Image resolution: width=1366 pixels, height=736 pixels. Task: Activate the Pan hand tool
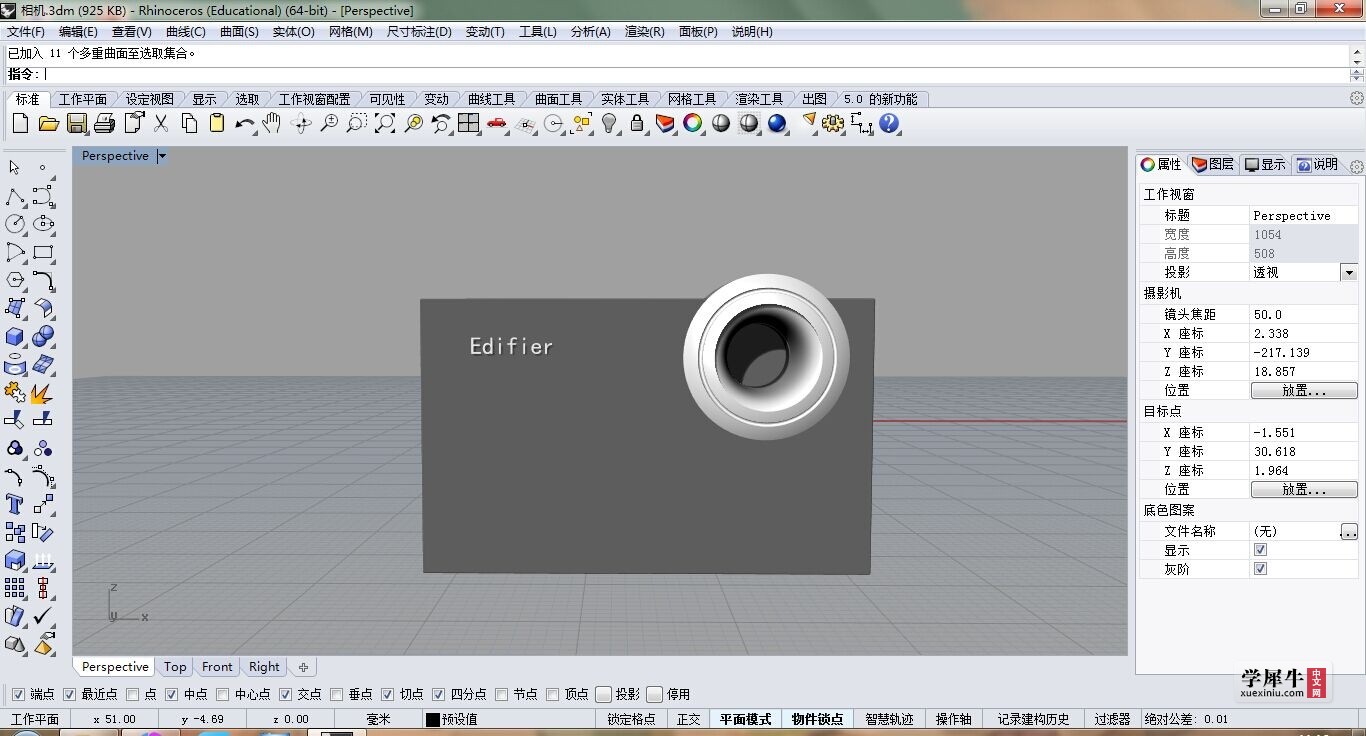pos(272,123)
